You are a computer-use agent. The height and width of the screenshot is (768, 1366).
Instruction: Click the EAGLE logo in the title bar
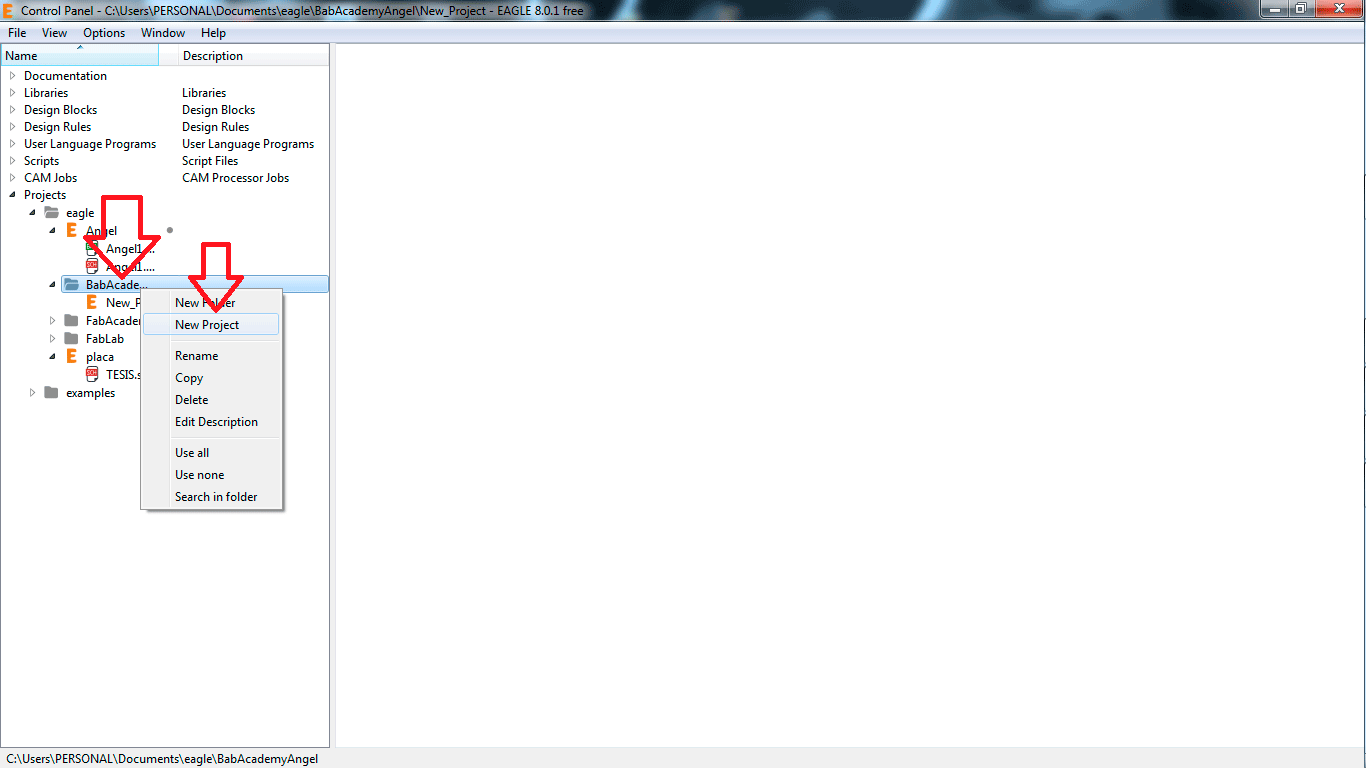(9, 10)
